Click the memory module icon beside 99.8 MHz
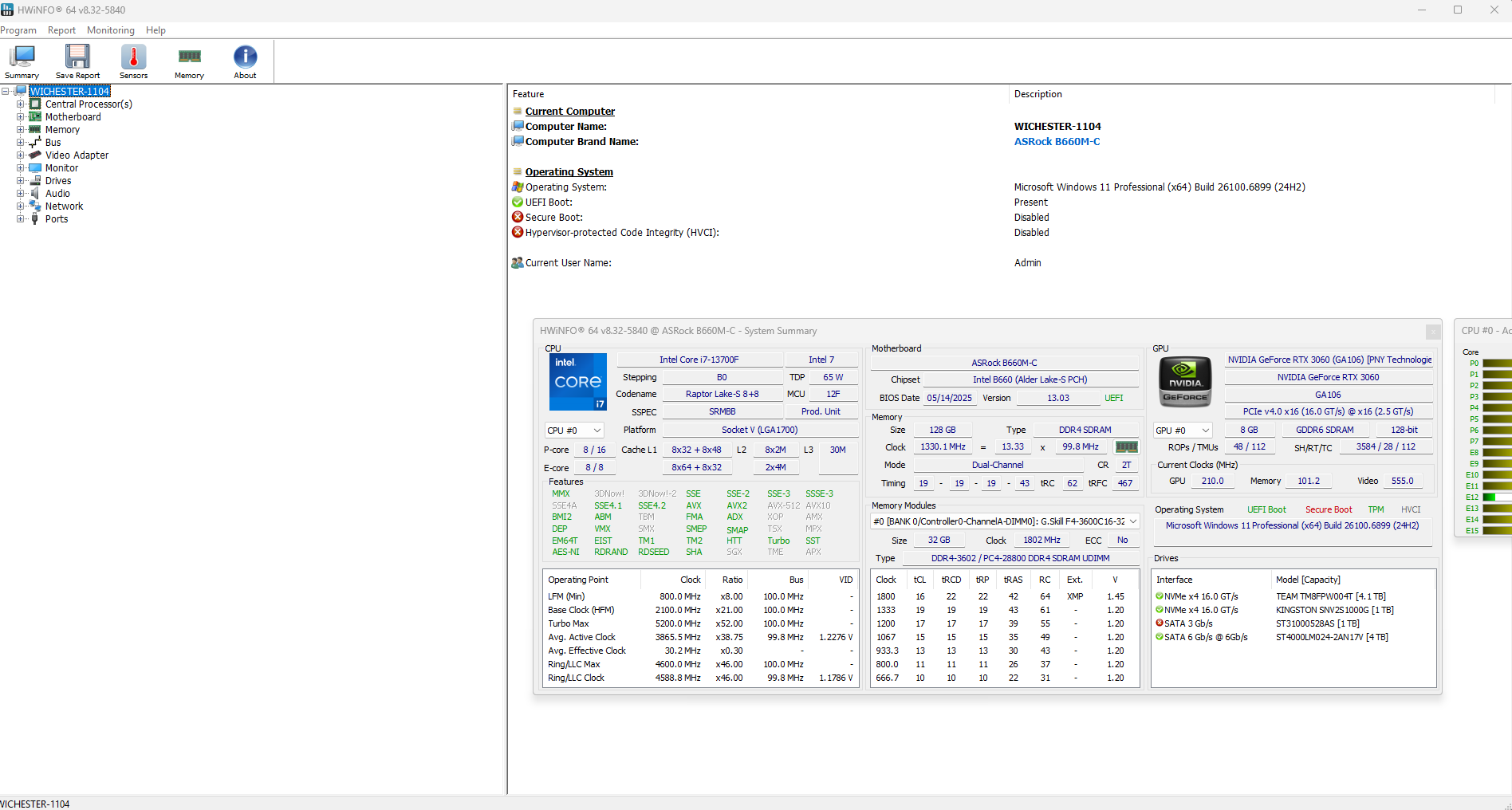 [1126, 447]
